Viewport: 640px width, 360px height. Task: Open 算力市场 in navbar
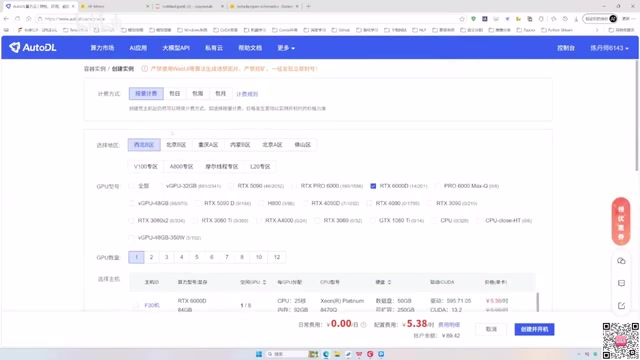[x=102, y=48]
